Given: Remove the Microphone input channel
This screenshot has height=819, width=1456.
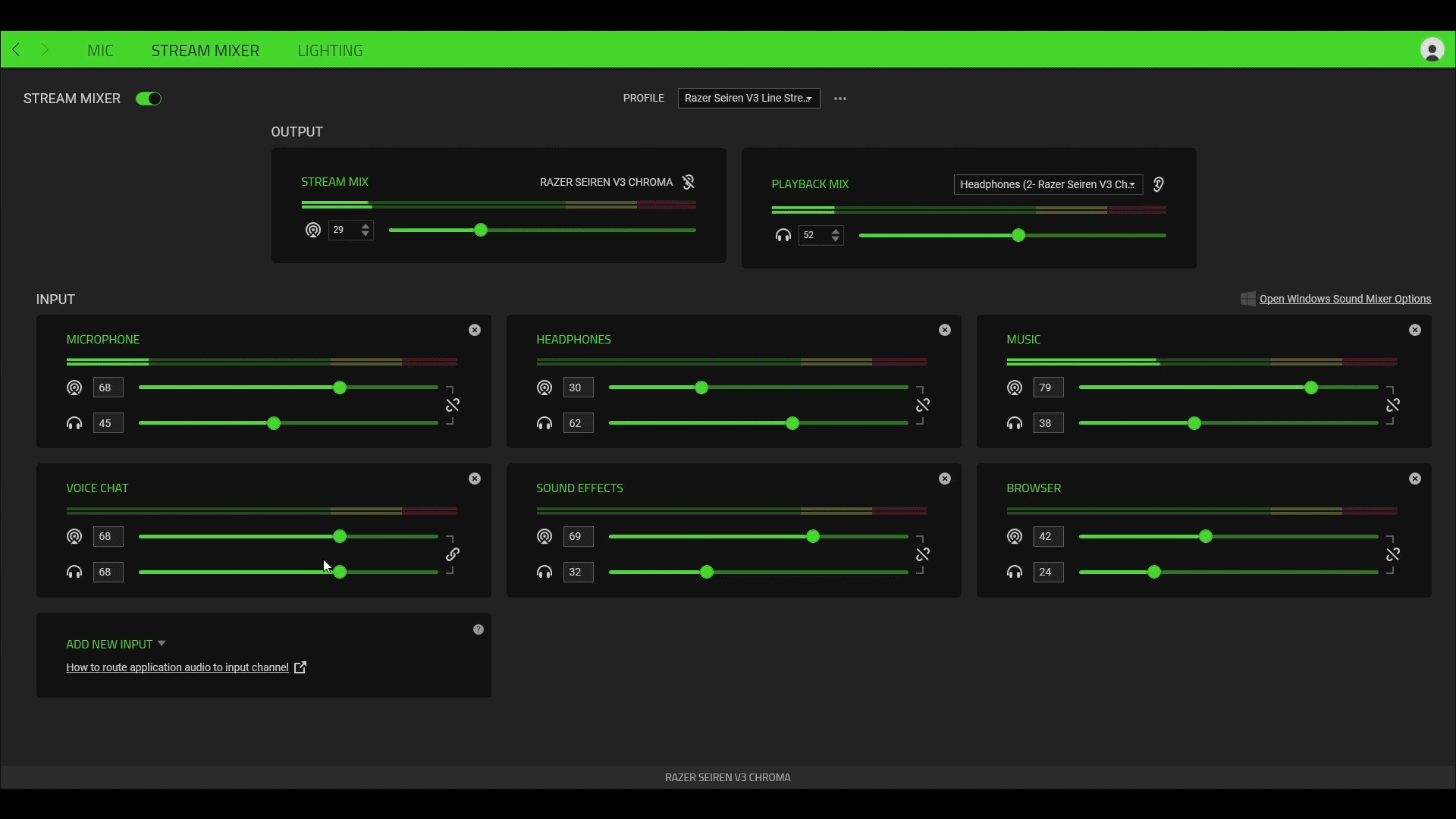Looking at the screenshot, I should 475,330.
